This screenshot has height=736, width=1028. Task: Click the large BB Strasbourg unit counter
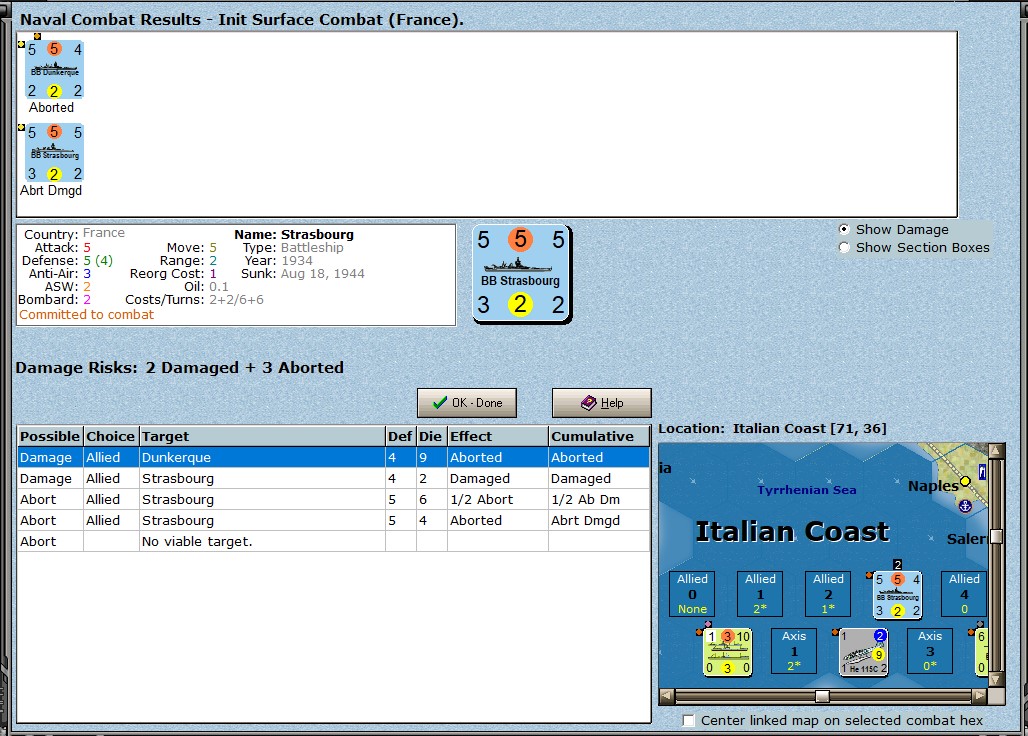tap(522, 274)
